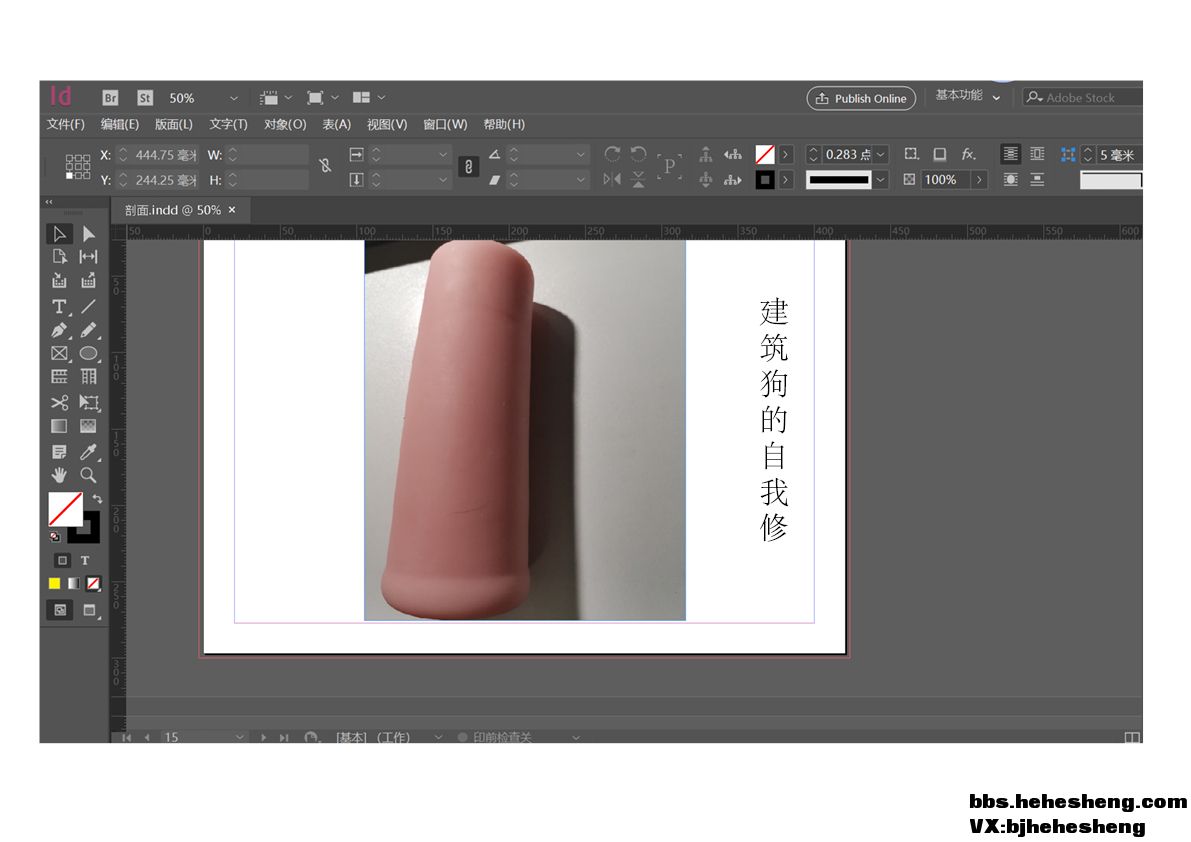Click the Rectangle Frame tool
Image resolution: width=1191 pixels, height=842 pixels.
[x=59, y=353]
